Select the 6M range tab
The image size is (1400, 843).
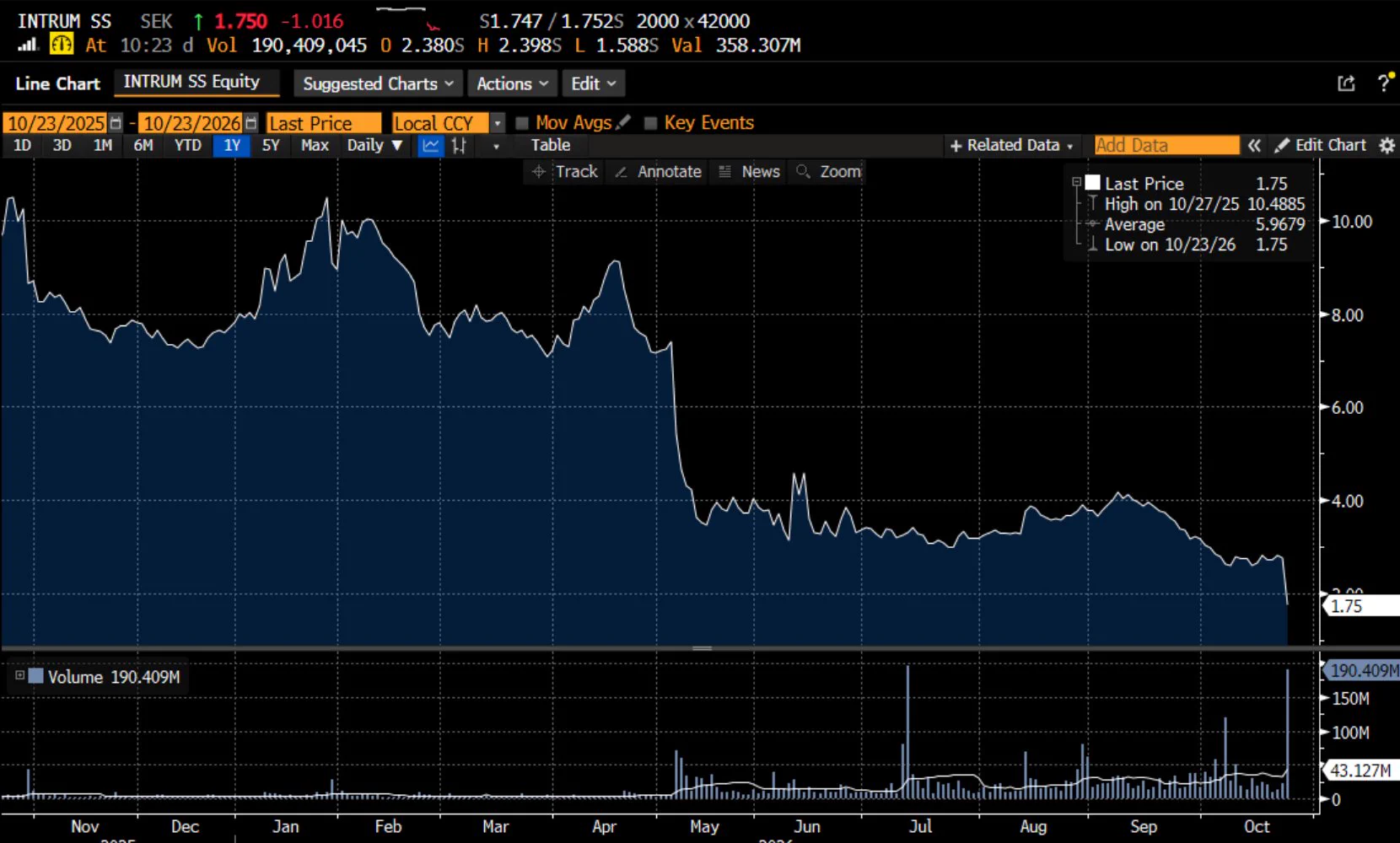[143, 145]
